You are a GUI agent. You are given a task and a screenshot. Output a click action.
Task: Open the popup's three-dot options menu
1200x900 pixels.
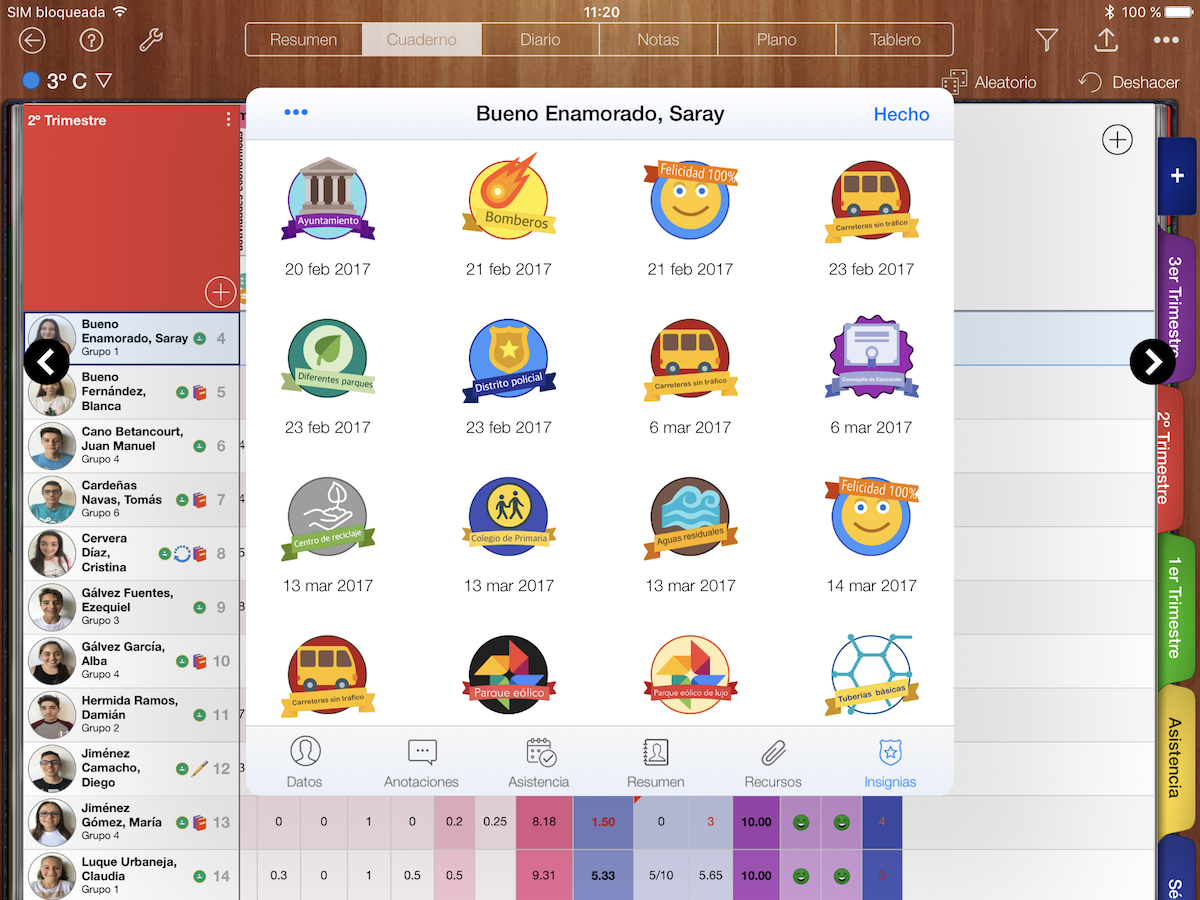pyautogui.click(x=296, y=113)
